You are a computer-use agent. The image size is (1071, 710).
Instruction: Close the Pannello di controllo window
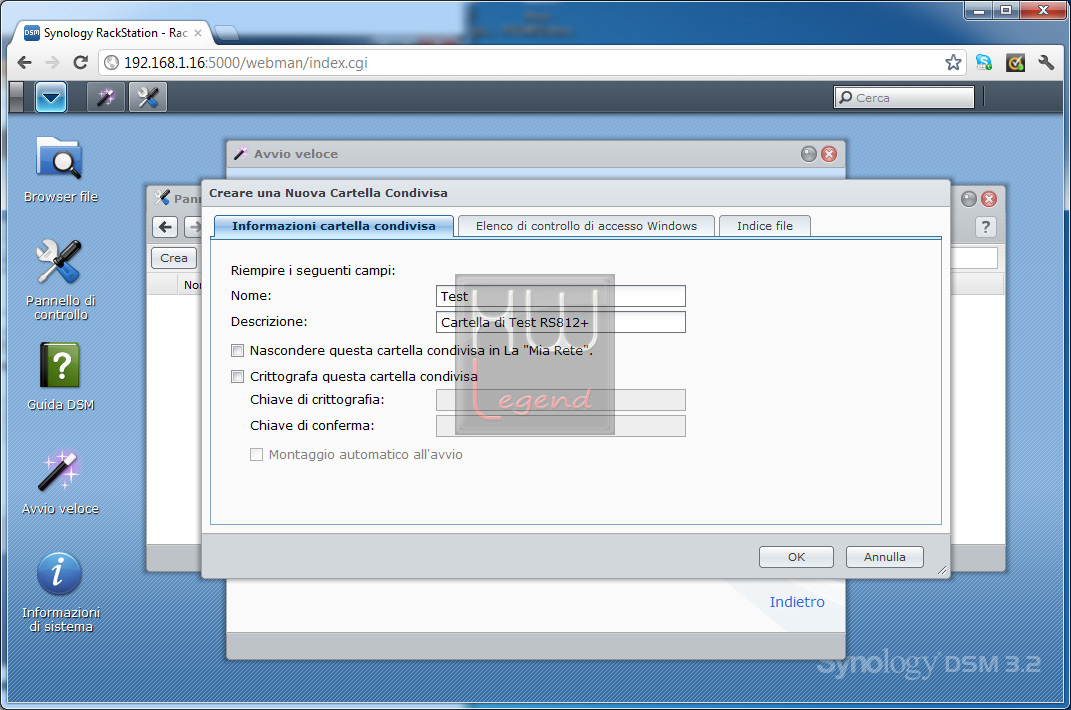click(x=989, y=199)
